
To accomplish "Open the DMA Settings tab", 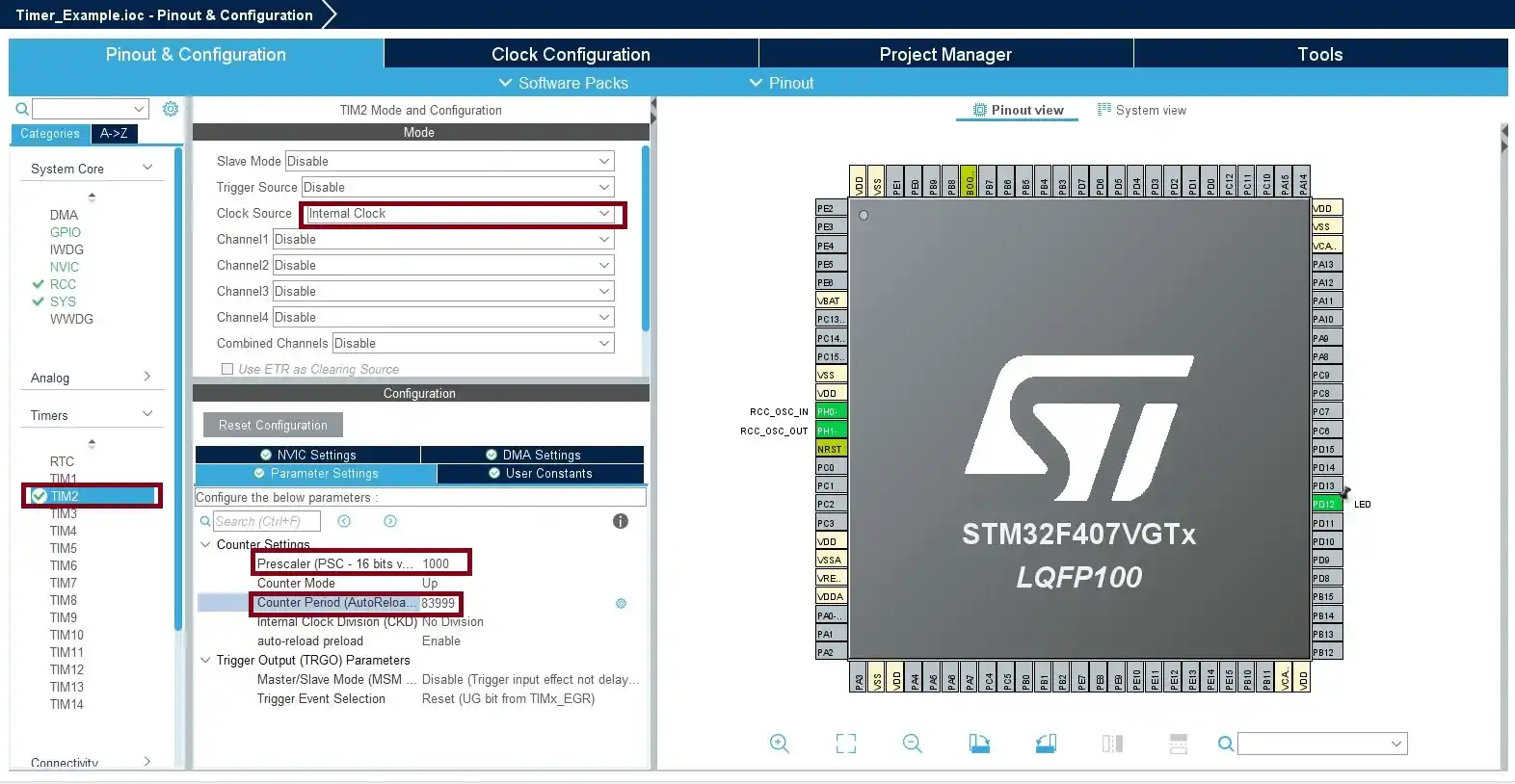I will [532, 455].
